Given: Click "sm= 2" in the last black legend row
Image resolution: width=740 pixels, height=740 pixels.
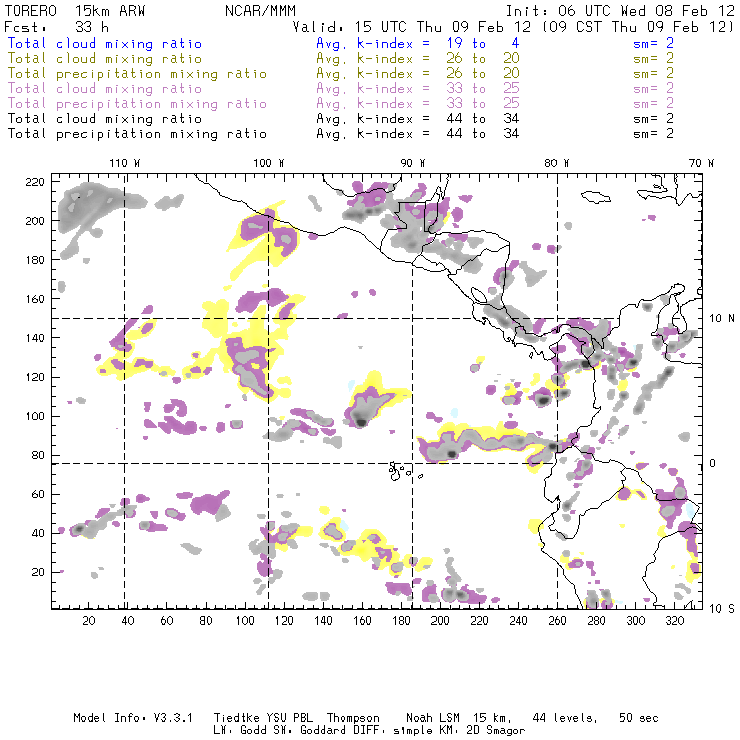Looking at the screenshot, I should coord(653,134).
